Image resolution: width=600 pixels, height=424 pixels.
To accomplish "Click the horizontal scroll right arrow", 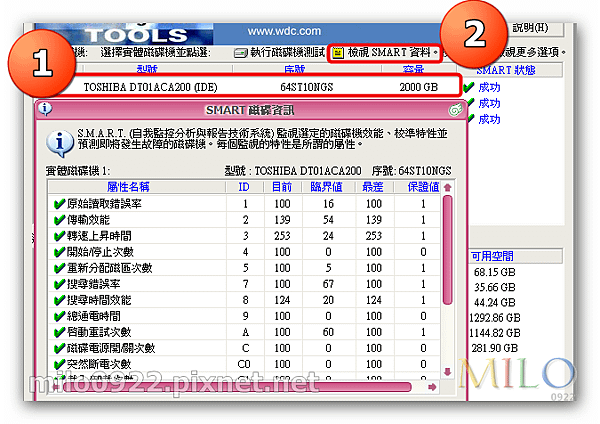I will click(432, 387).
